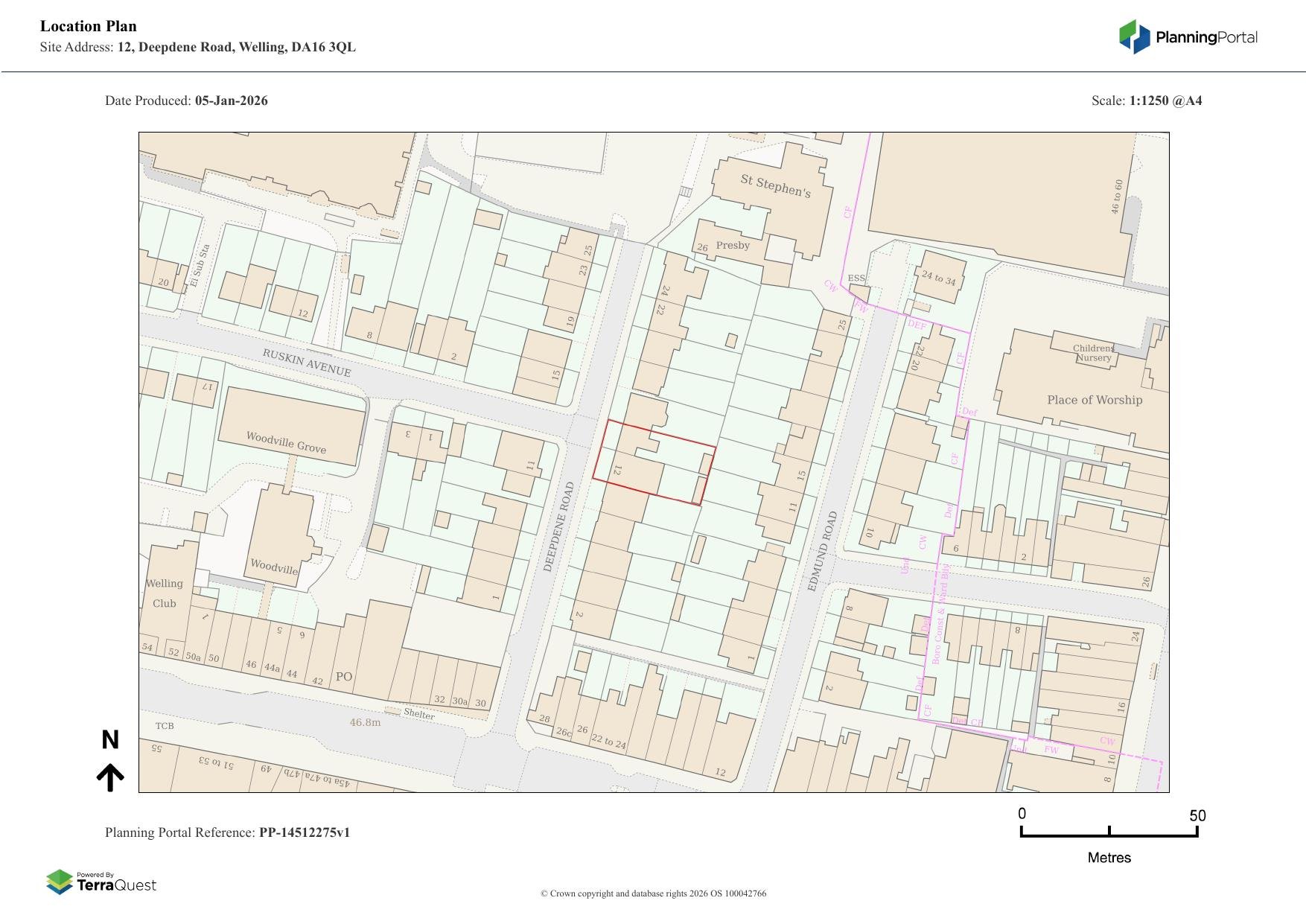The image size is (1306, 924).
Task: Click the PlanningPortal logo icon
Action: click(x=1134, y=36)
